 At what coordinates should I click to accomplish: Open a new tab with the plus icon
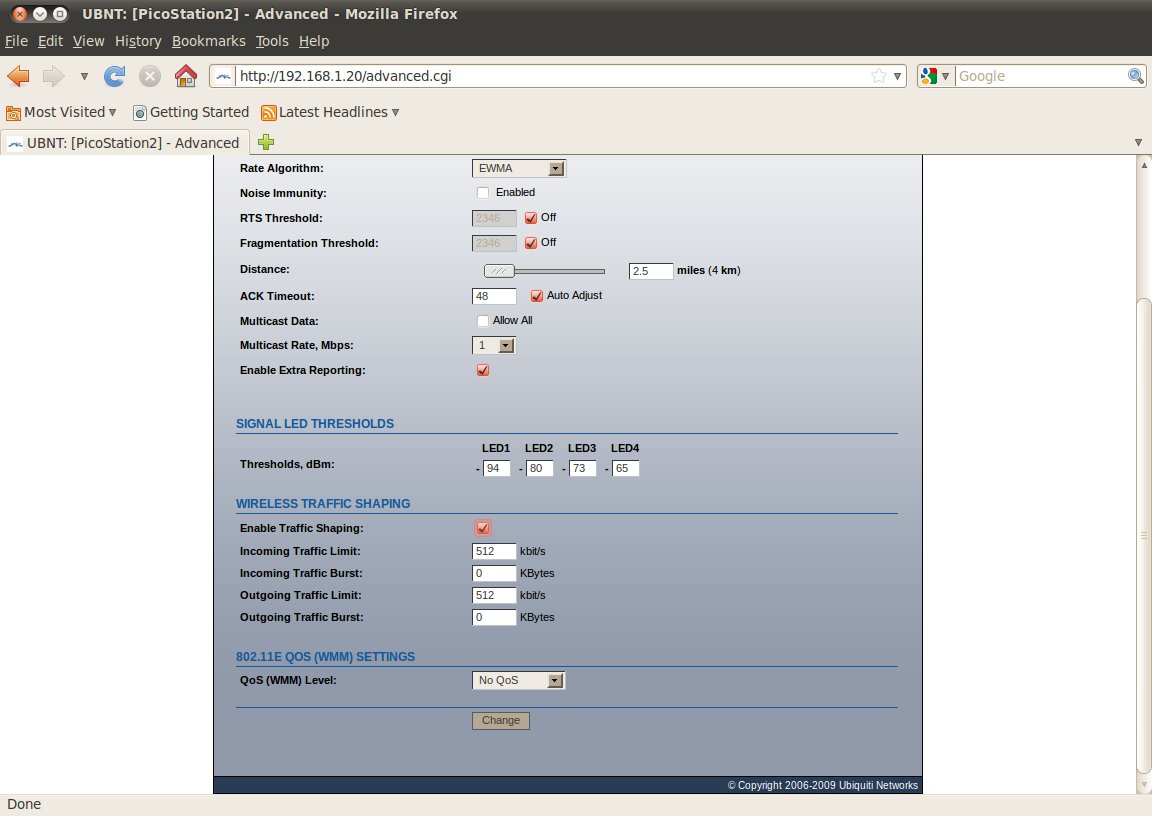click(266, 142)
